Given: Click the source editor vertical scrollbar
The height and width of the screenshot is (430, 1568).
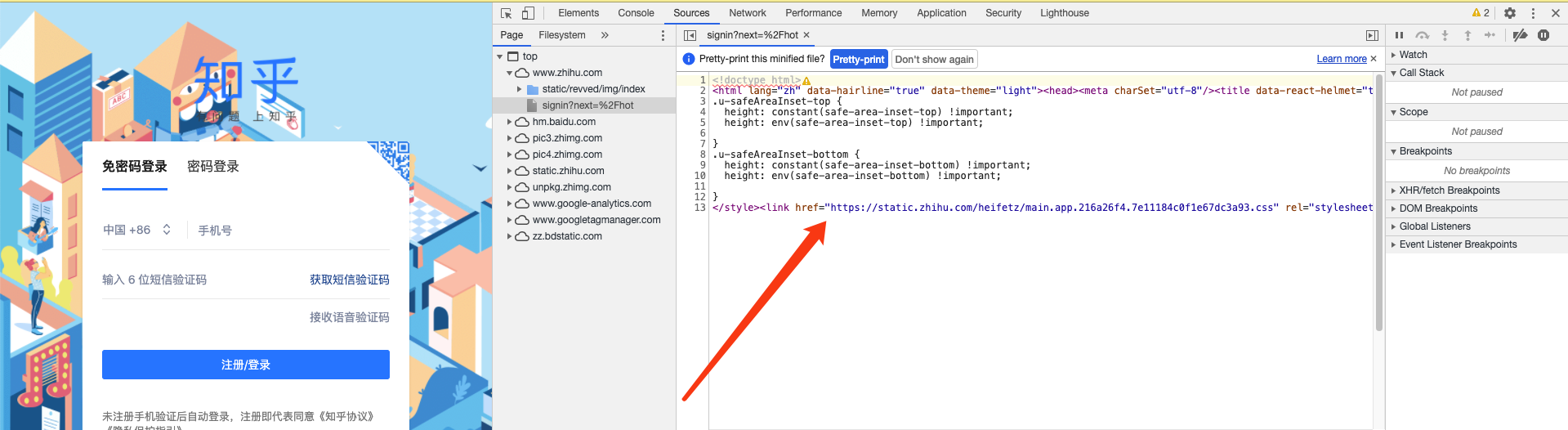Looking at the screenshot, I should (1378, 202).
